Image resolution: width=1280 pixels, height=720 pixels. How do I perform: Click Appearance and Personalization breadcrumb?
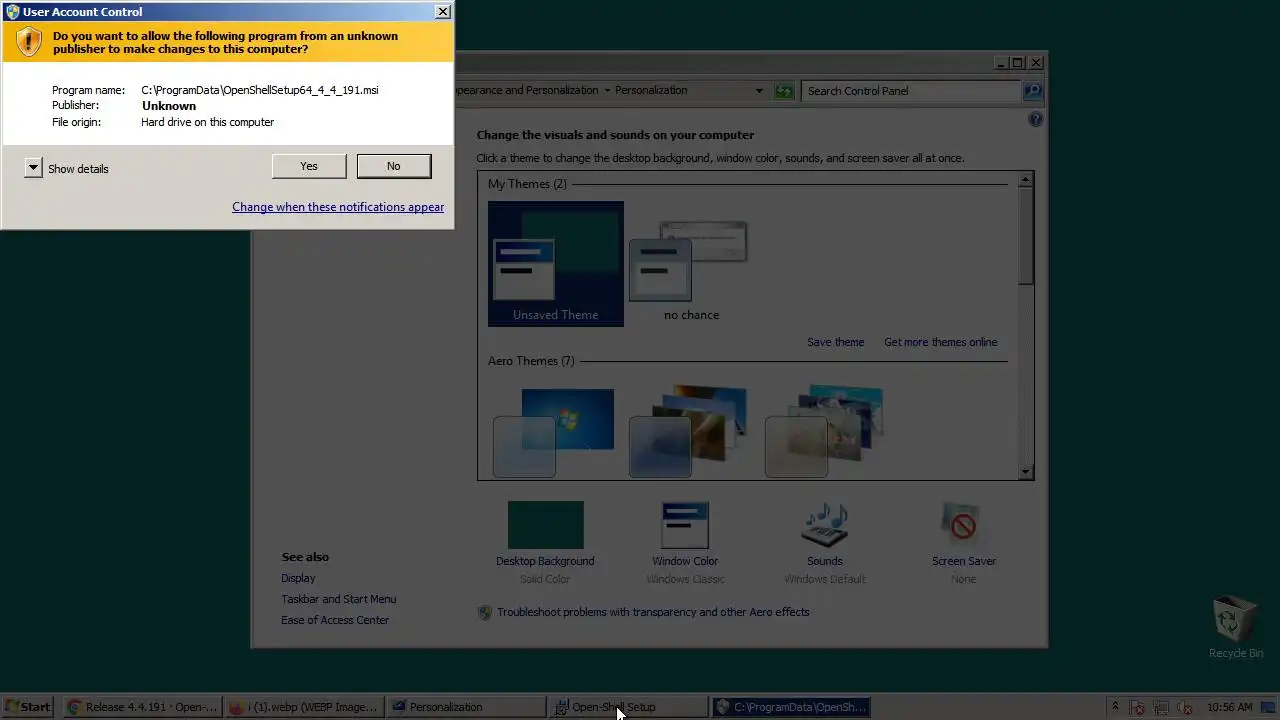[x=527, y=90]
